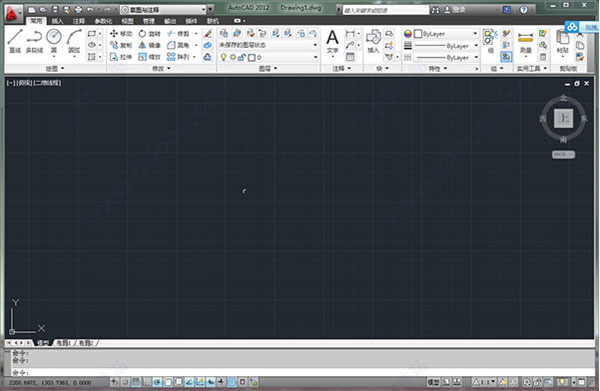Click the Table icon in annotation panel
600x391 pixels.
click(x=350, y=57)
